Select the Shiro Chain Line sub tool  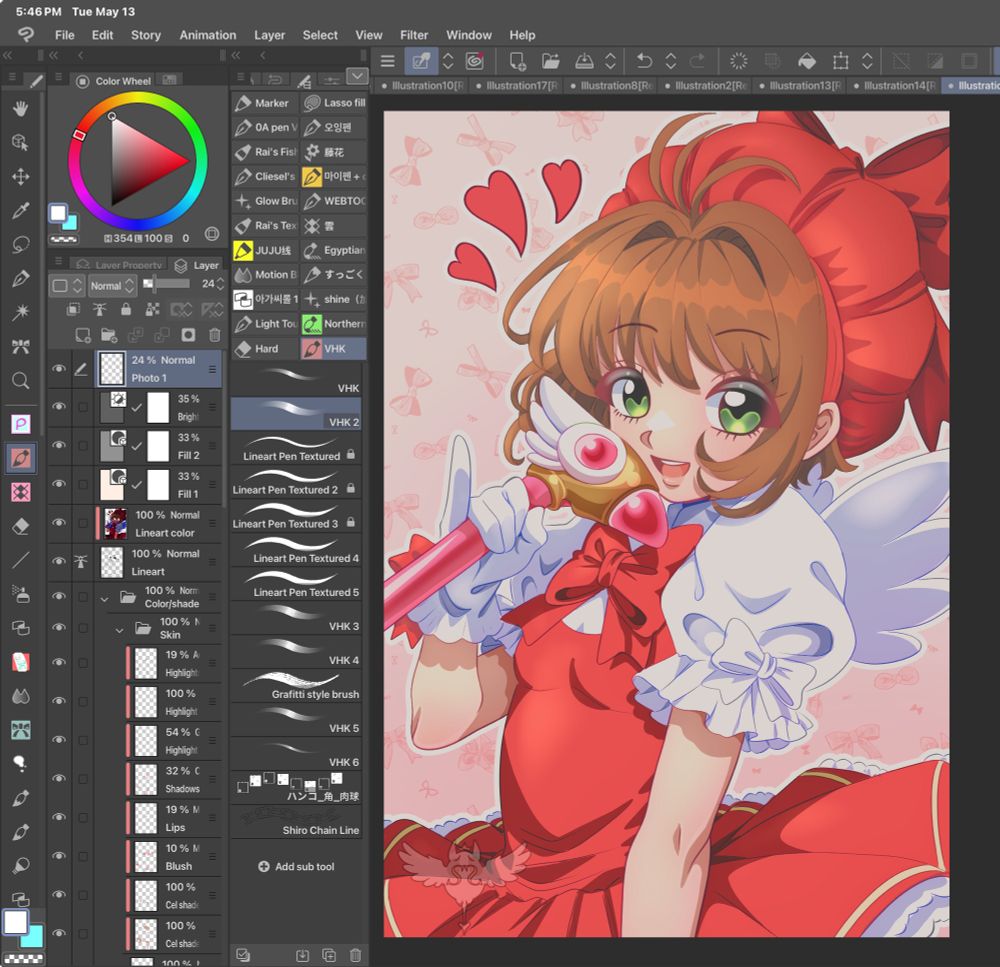pos(297,823)
